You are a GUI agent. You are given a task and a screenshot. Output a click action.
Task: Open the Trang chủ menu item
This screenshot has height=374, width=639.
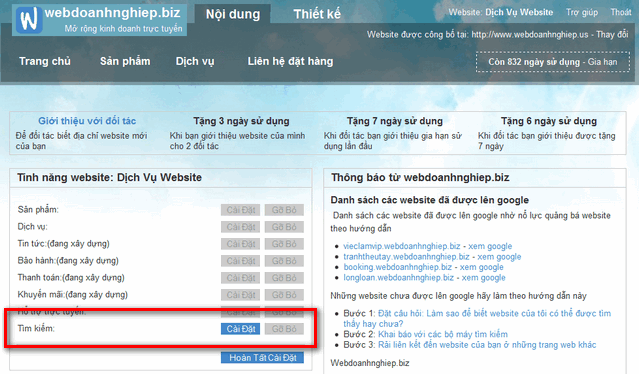pos(45,61)
